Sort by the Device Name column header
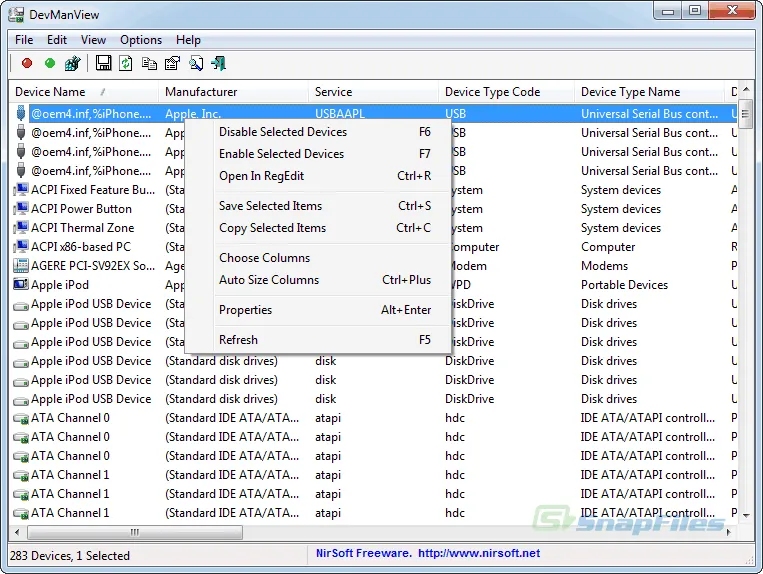Image resolution: width=763 pixels, height=574 pixels. pos(84,92)
